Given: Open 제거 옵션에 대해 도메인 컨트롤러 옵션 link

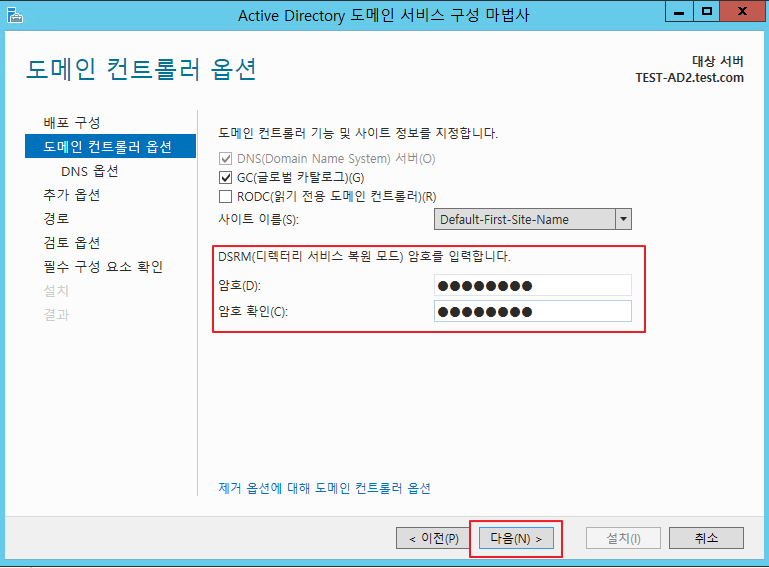Looking at the screenshot, I should point(324,488).
